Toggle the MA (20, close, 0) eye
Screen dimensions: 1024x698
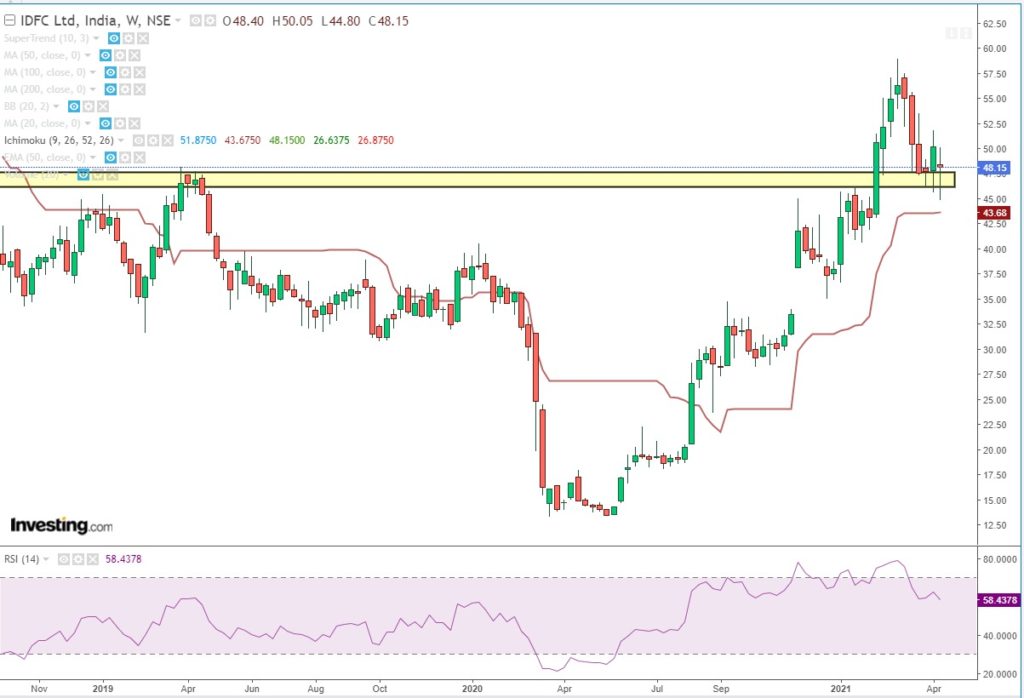point(105,123)
